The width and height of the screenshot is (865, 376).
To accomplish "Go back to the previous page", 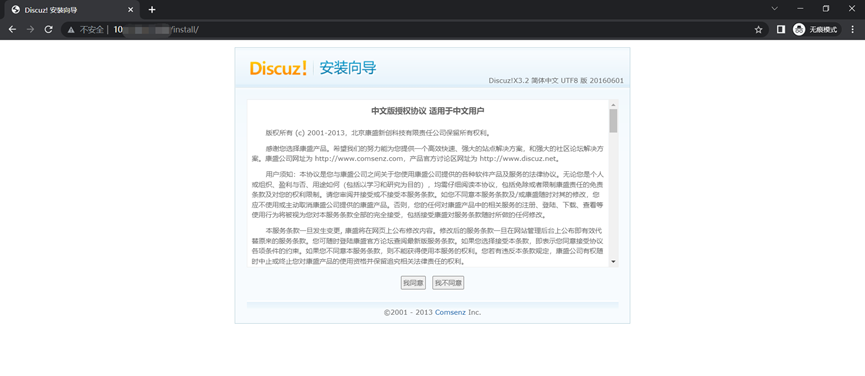I will (x=12, y=29).
